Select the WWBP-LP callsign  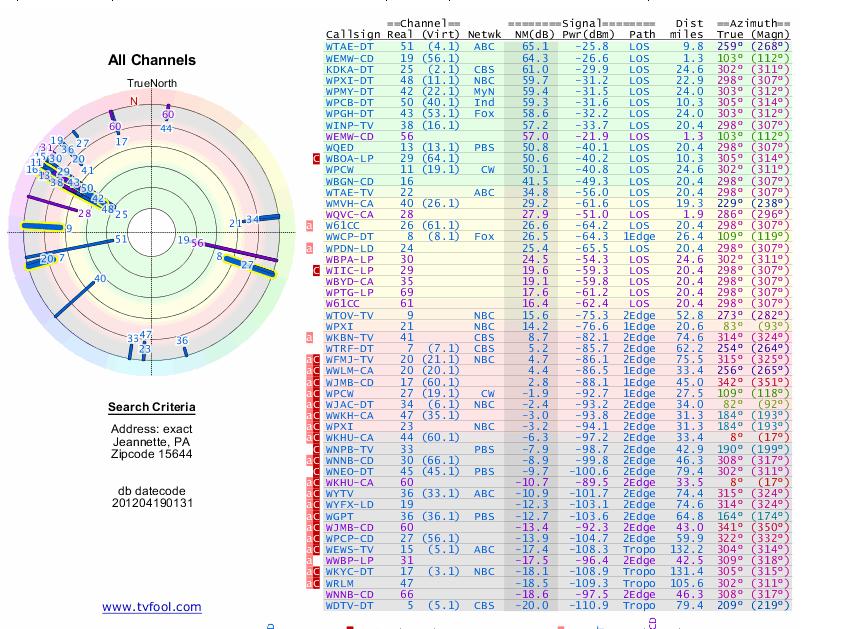349,561
